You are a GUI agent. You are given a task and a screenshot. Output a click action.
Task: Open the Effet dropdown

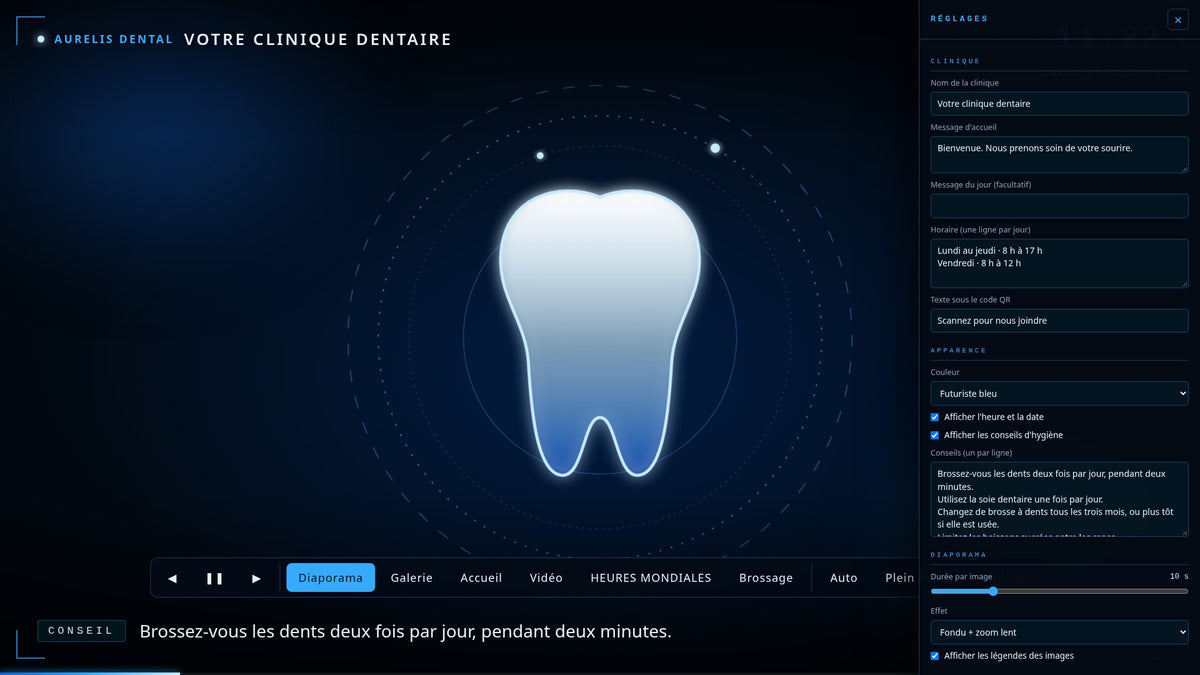pos(1059,632)
